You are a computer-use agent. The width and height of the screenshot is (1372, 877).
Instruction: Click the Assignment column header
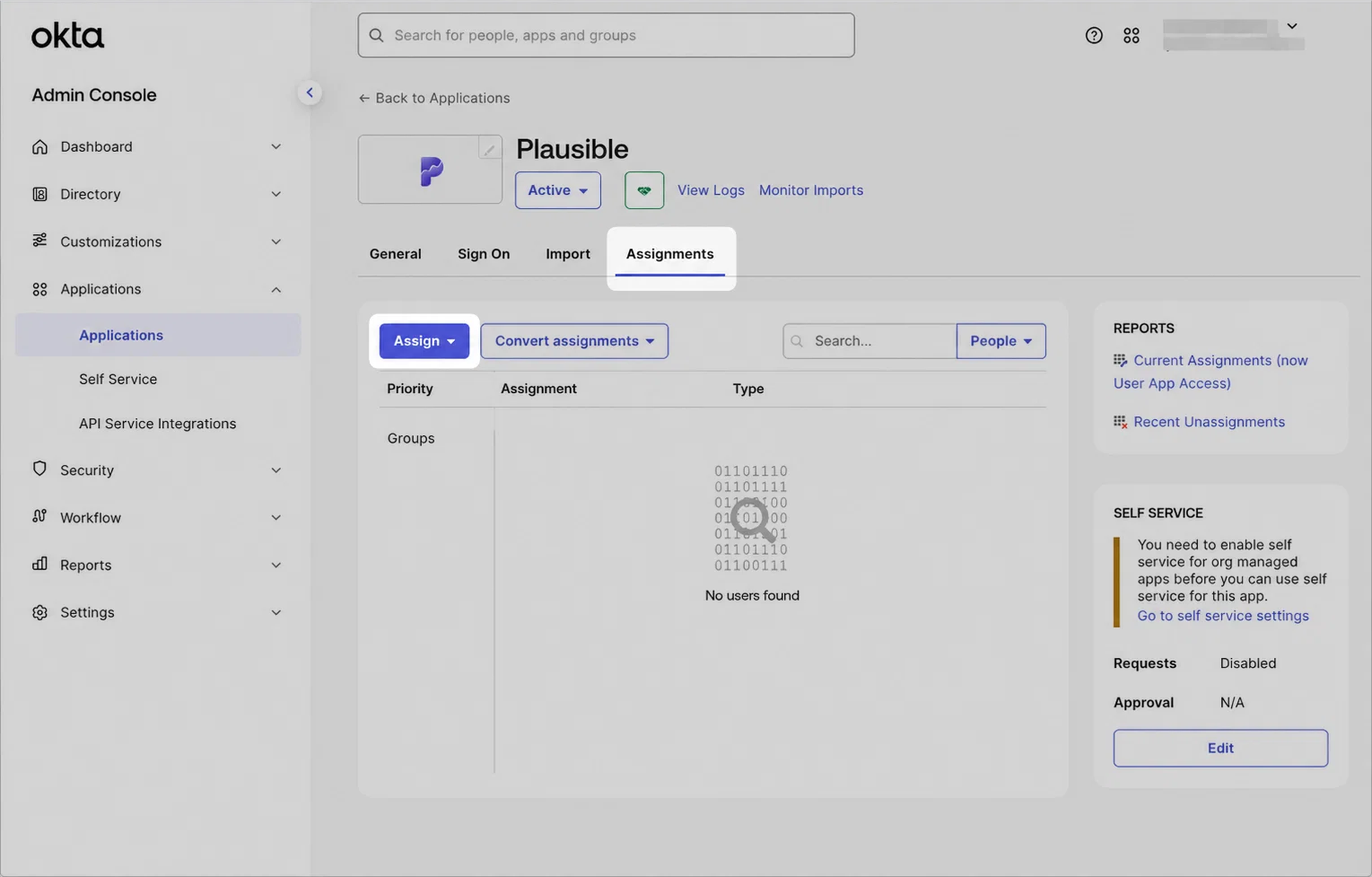coord(538,389)
